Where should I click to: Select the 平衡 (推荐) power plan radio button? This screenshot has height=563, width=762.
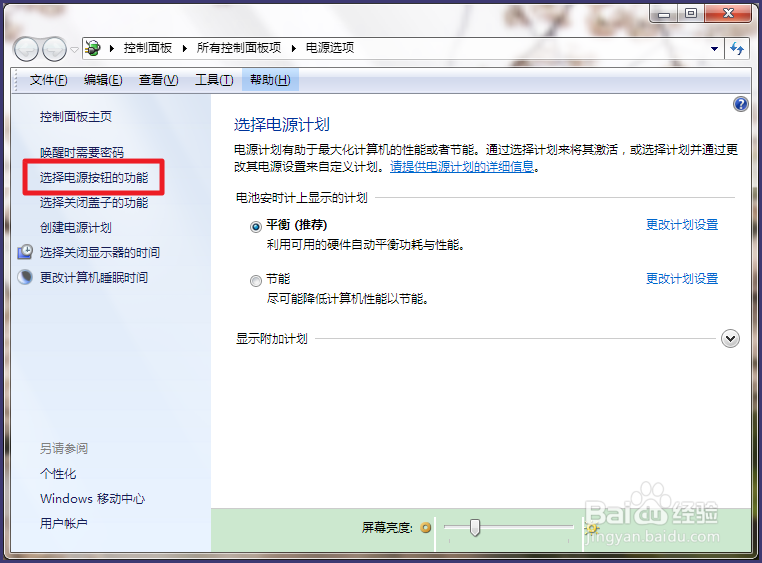pos(256,227)
